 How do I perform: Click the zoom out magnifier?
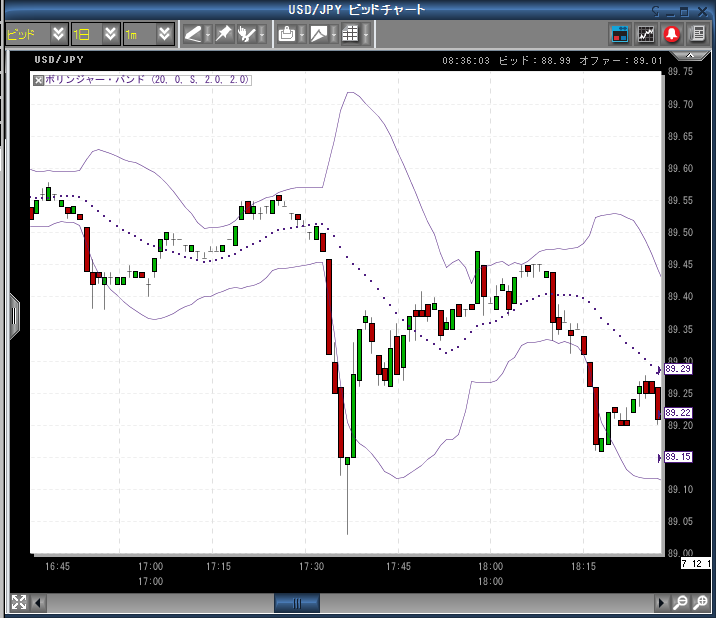pos(700,603)
